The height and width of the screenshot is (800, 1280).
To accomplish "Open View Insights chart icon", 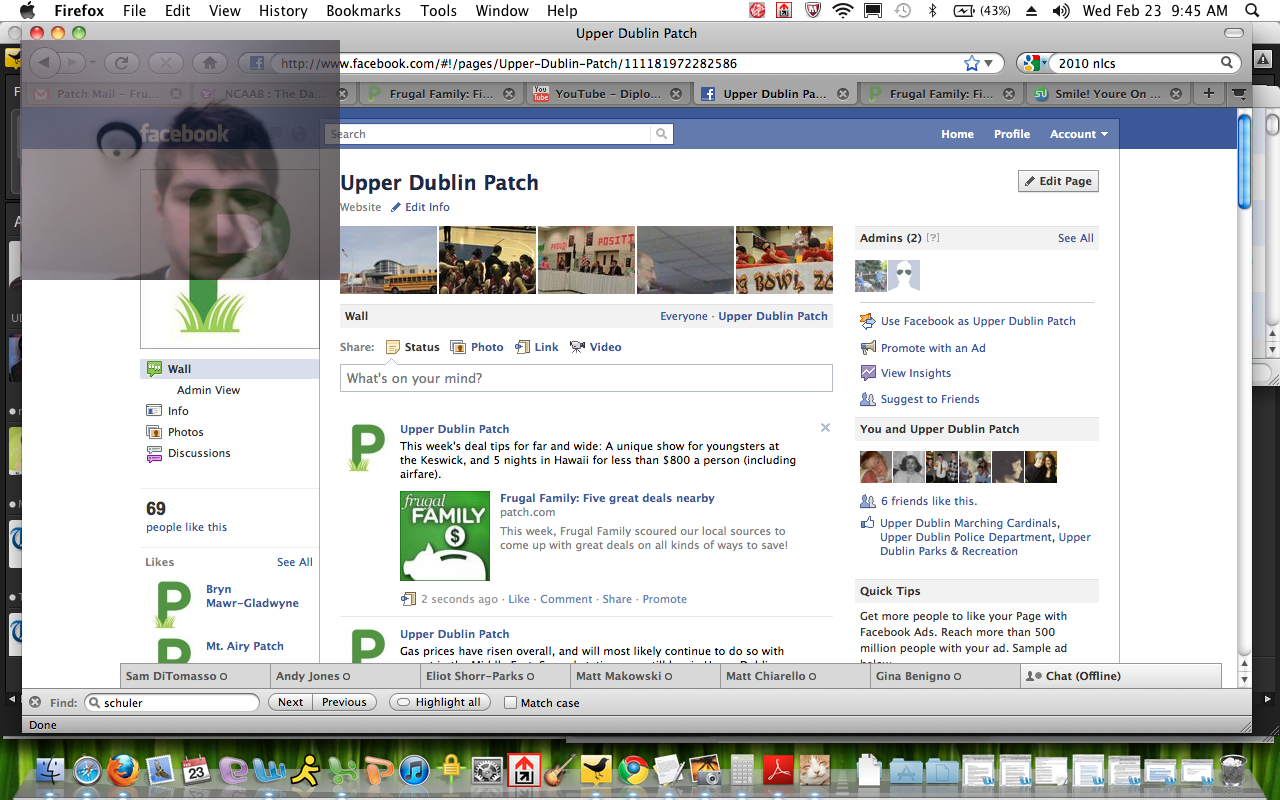I will pos(868,373).
